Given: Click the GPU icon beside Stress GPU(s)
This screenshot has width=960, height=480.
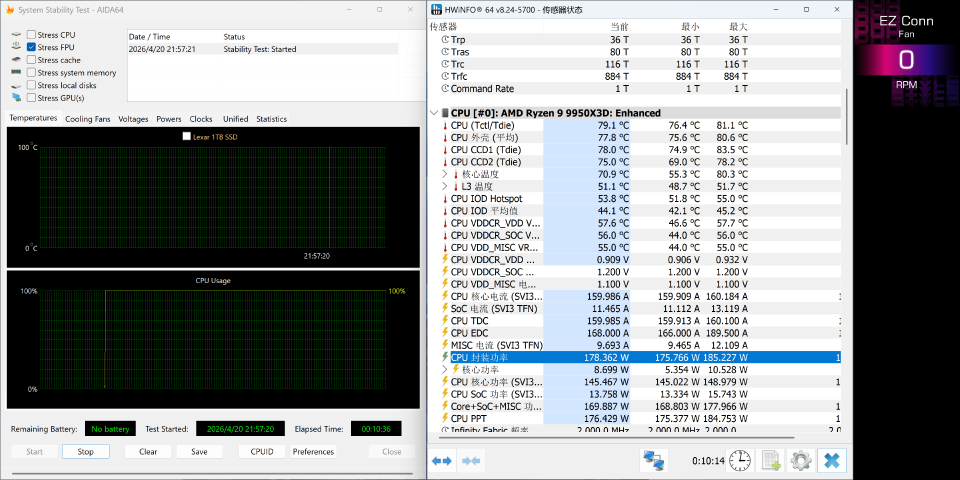Looking at the screenshot, I should point(16,98).
